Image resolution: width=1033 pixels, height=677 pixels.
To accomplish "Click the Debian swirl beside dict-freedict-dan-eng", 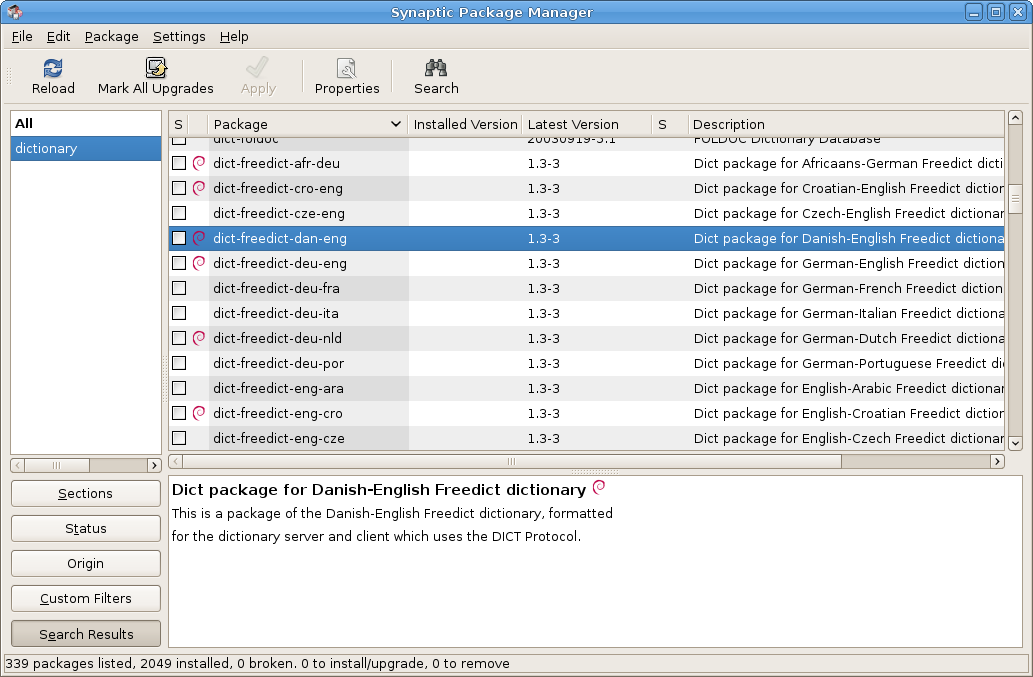I will click(198, 238).
